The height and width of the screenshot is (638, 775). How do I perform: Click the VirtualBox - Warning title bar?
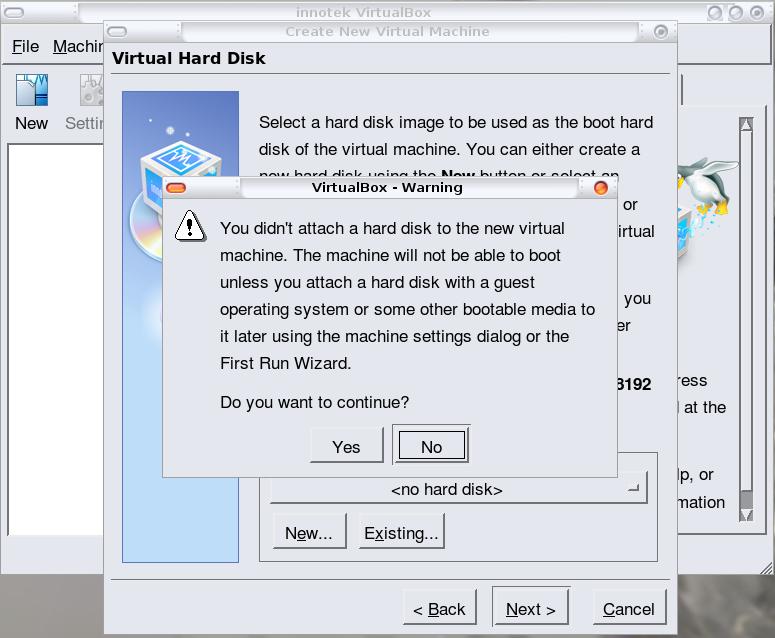pyautogui.click(x=388, y=188)
